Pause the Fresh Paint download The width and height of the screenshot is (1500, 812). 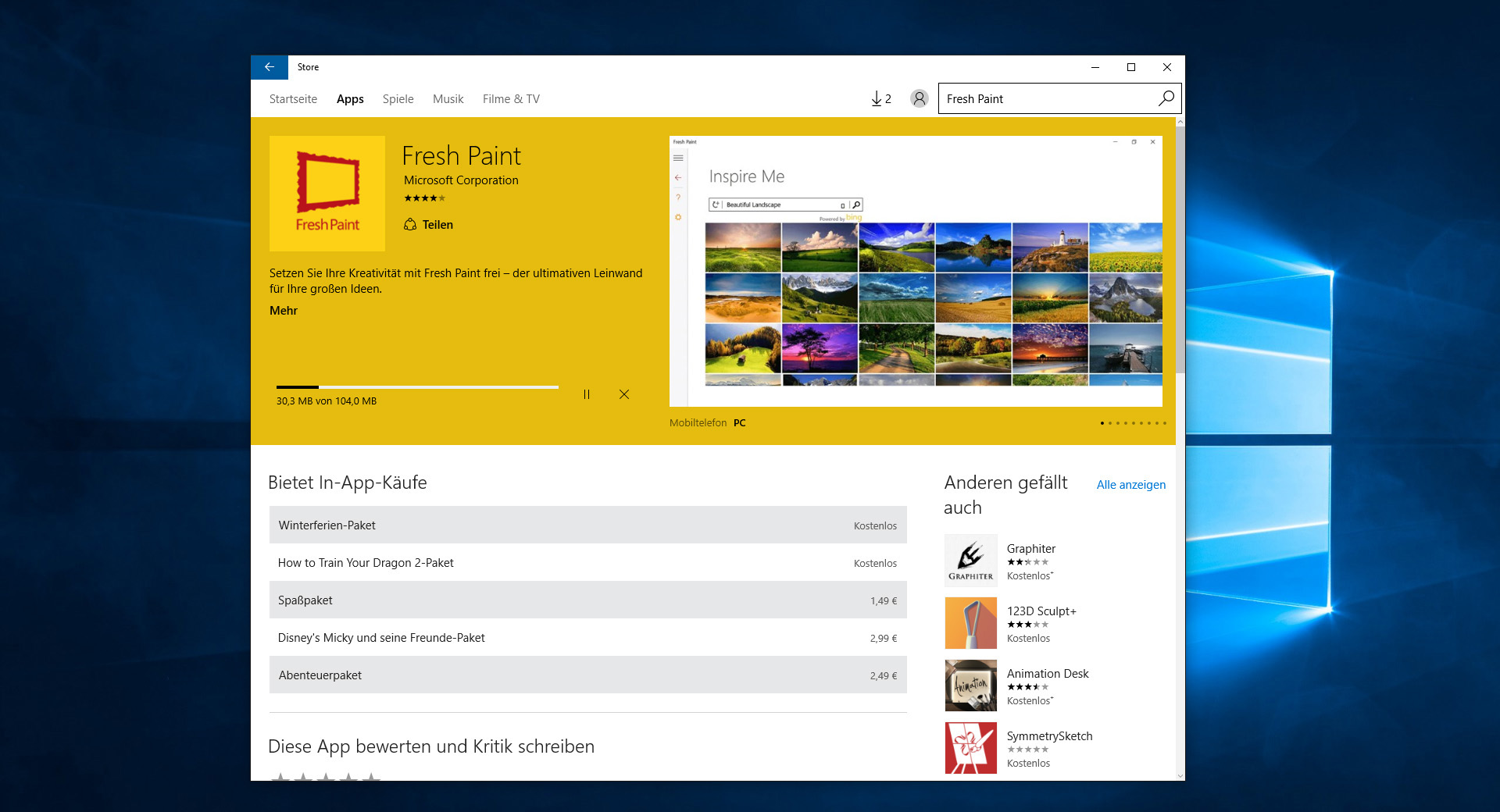click(x=587, y=394)
